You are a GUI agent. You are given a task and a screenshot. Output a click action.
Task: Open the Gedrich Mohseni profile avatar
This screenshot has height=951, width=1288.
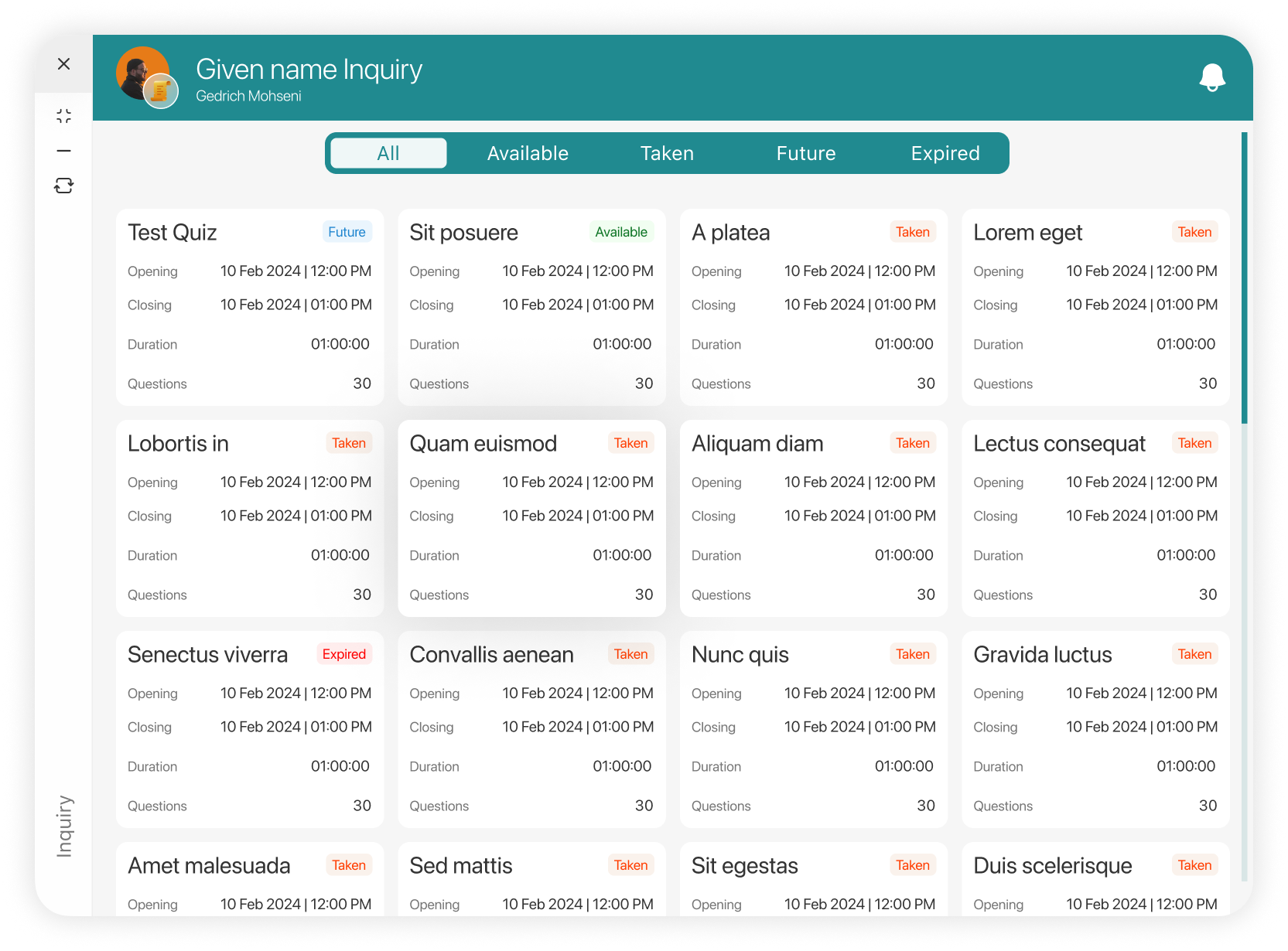(142, 73)
